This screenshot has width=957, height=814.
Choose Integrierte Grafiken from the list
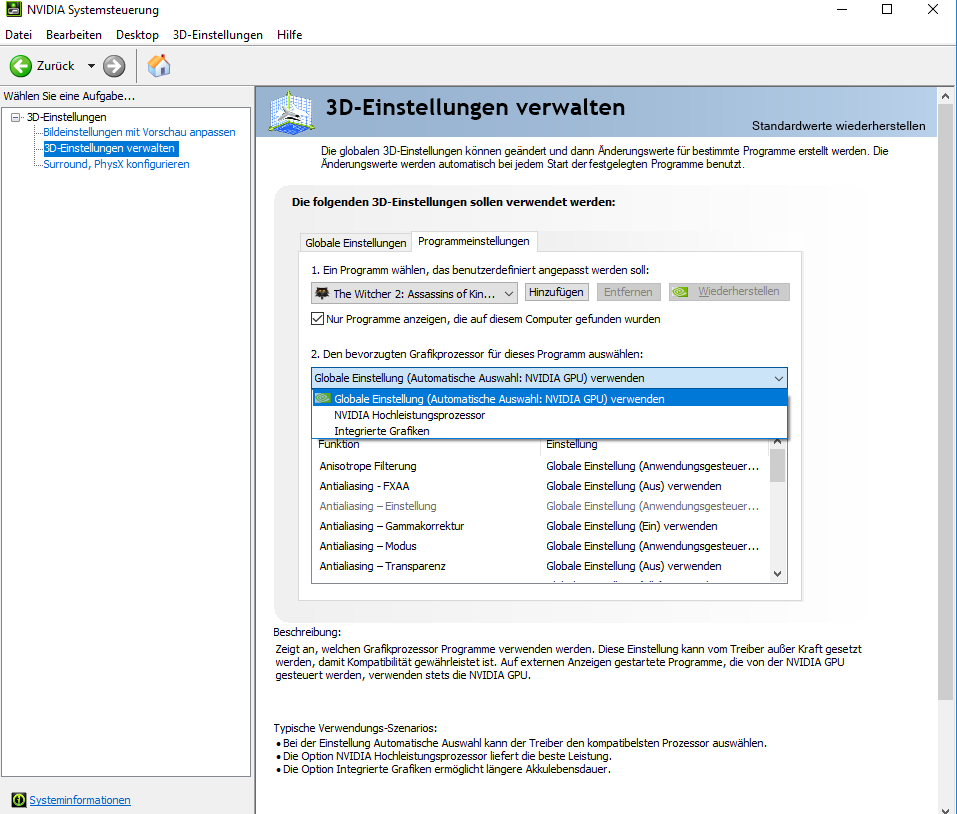click(x=382, y=431)
